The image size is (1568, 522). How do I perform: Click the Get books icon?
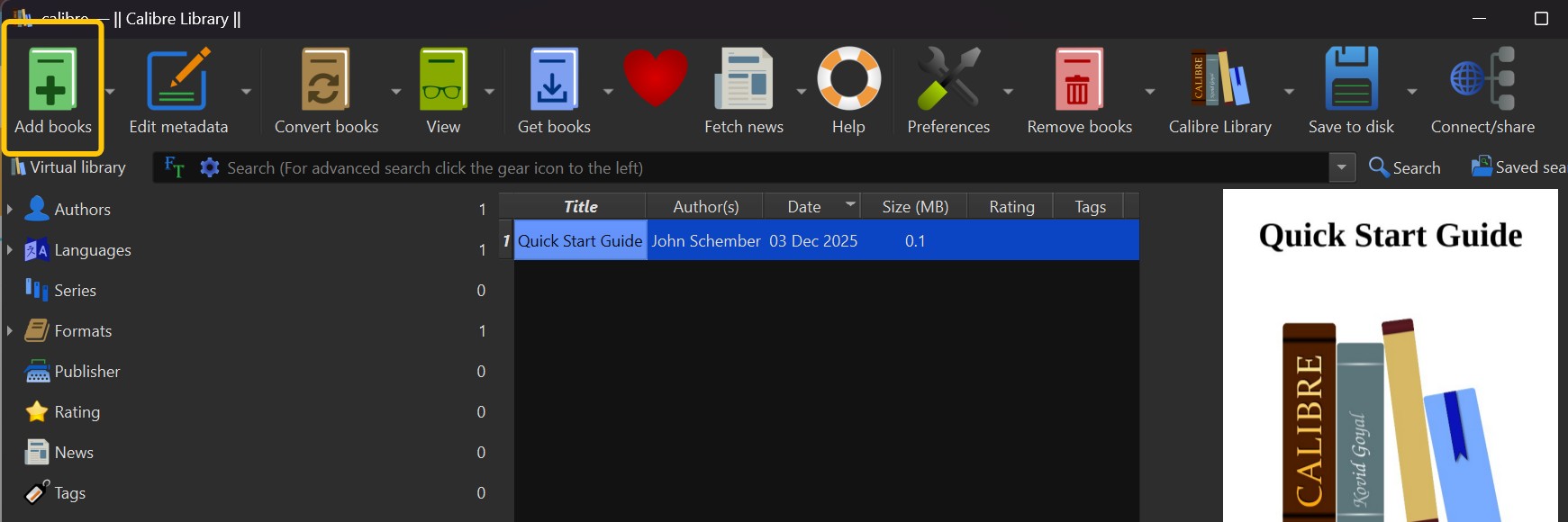[553, 80]
